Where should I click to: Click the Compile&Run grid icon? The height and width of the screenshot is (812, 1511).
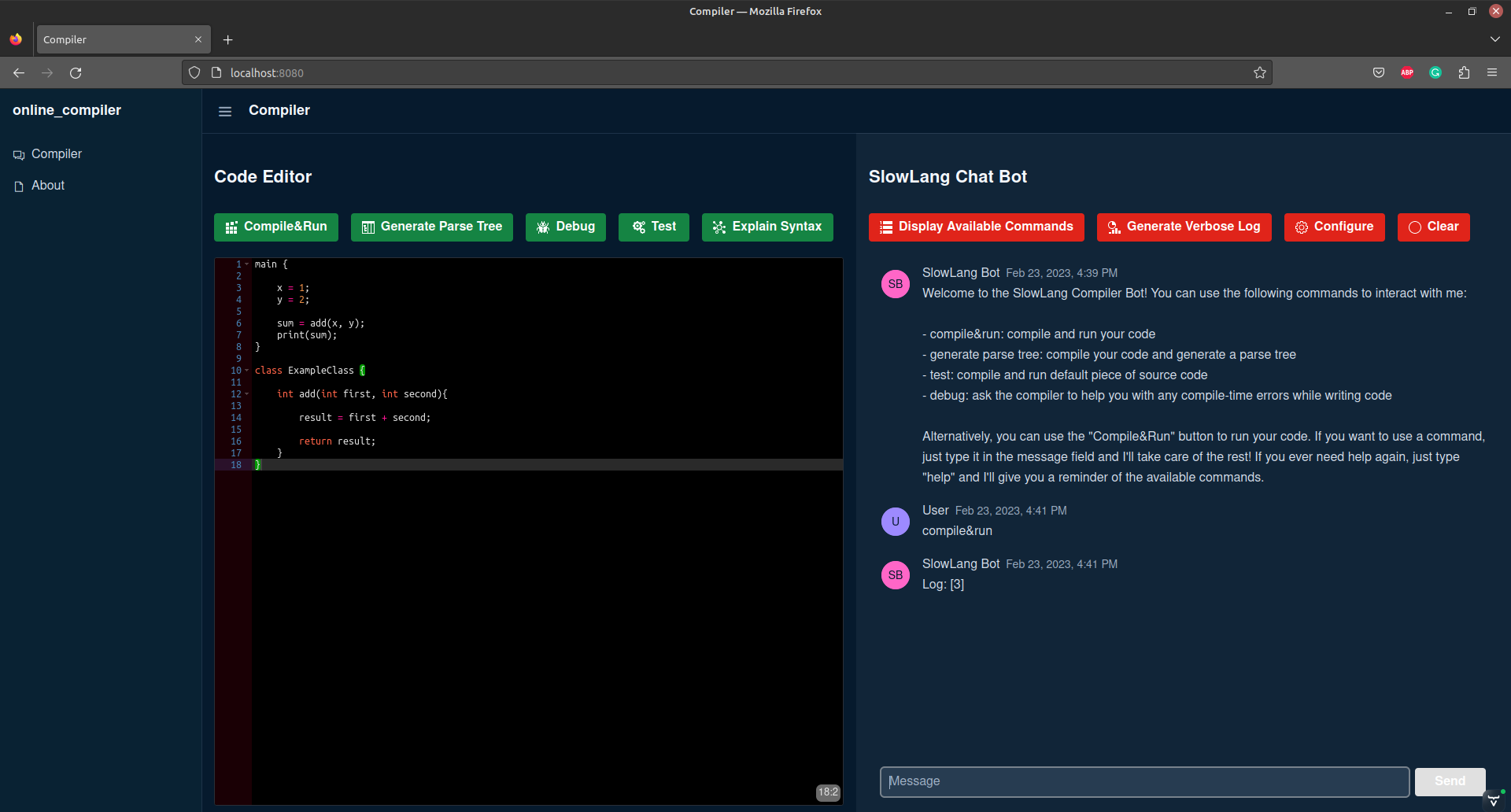coord(231,227)
